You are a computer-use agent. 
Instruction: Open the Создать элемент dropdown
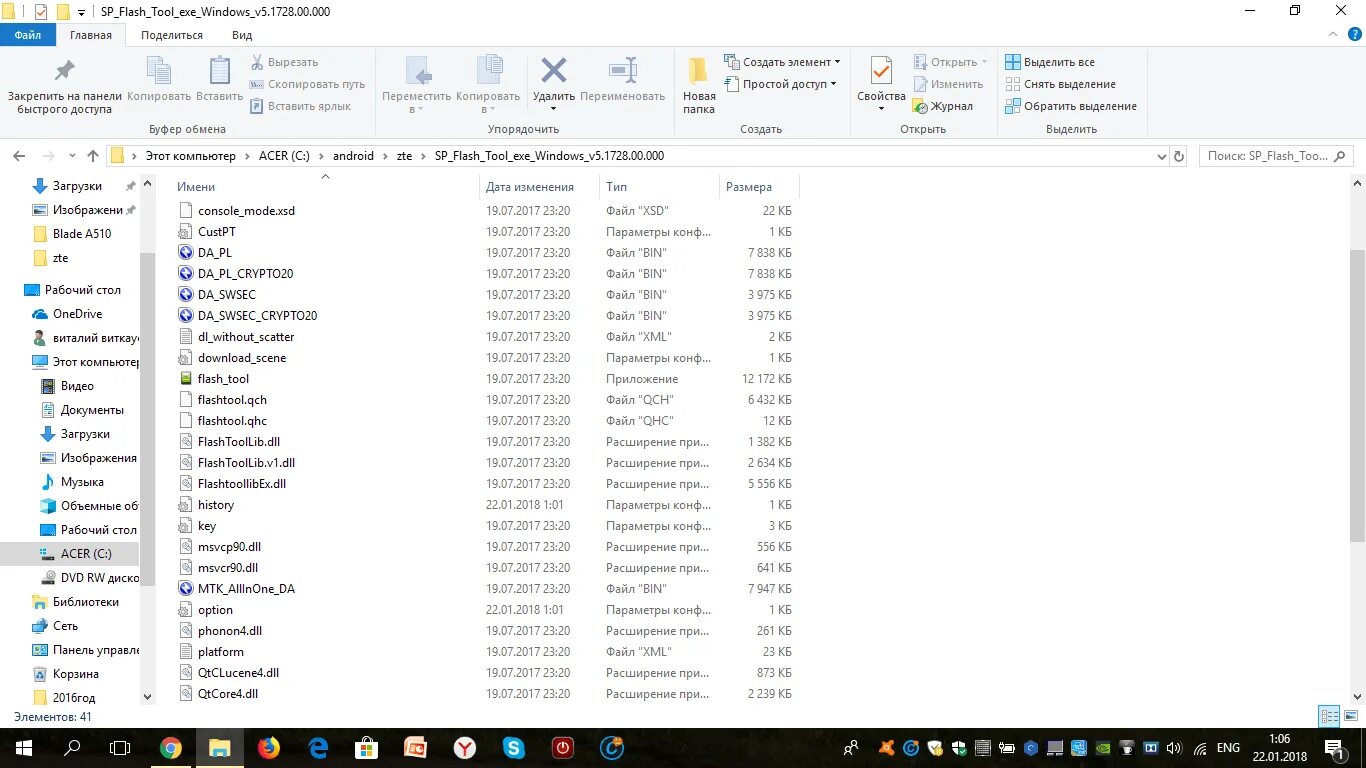point(782,62)
